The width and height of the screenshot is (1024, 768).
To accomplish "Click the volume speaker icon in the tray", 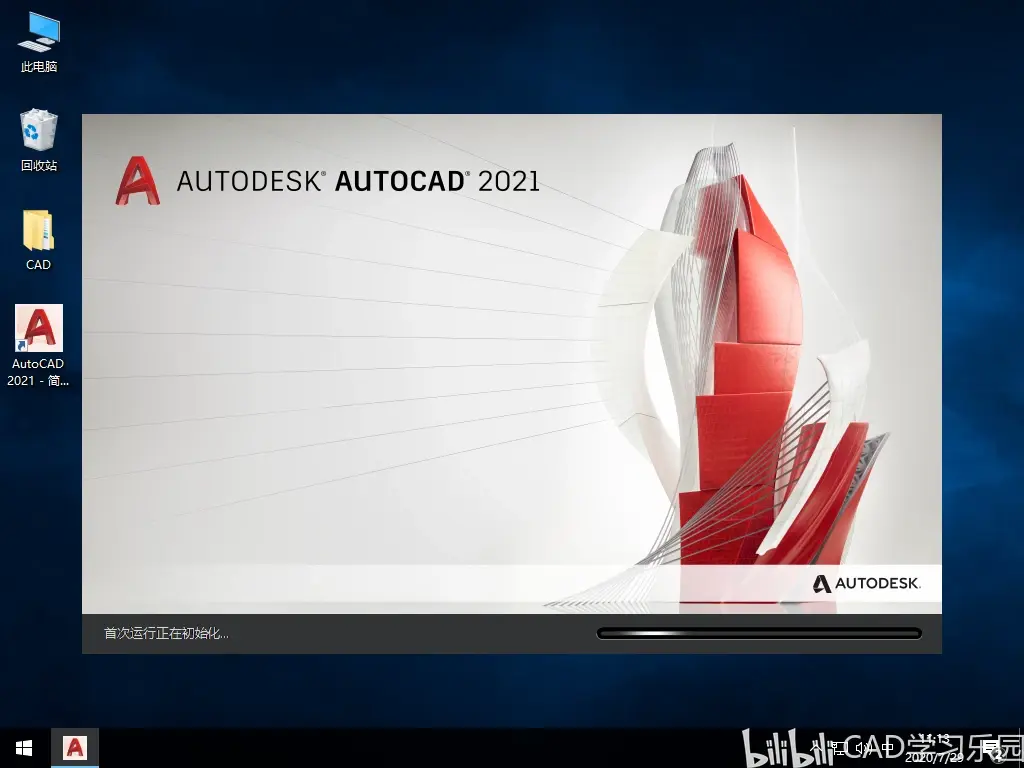I will [x=863, y=747].
